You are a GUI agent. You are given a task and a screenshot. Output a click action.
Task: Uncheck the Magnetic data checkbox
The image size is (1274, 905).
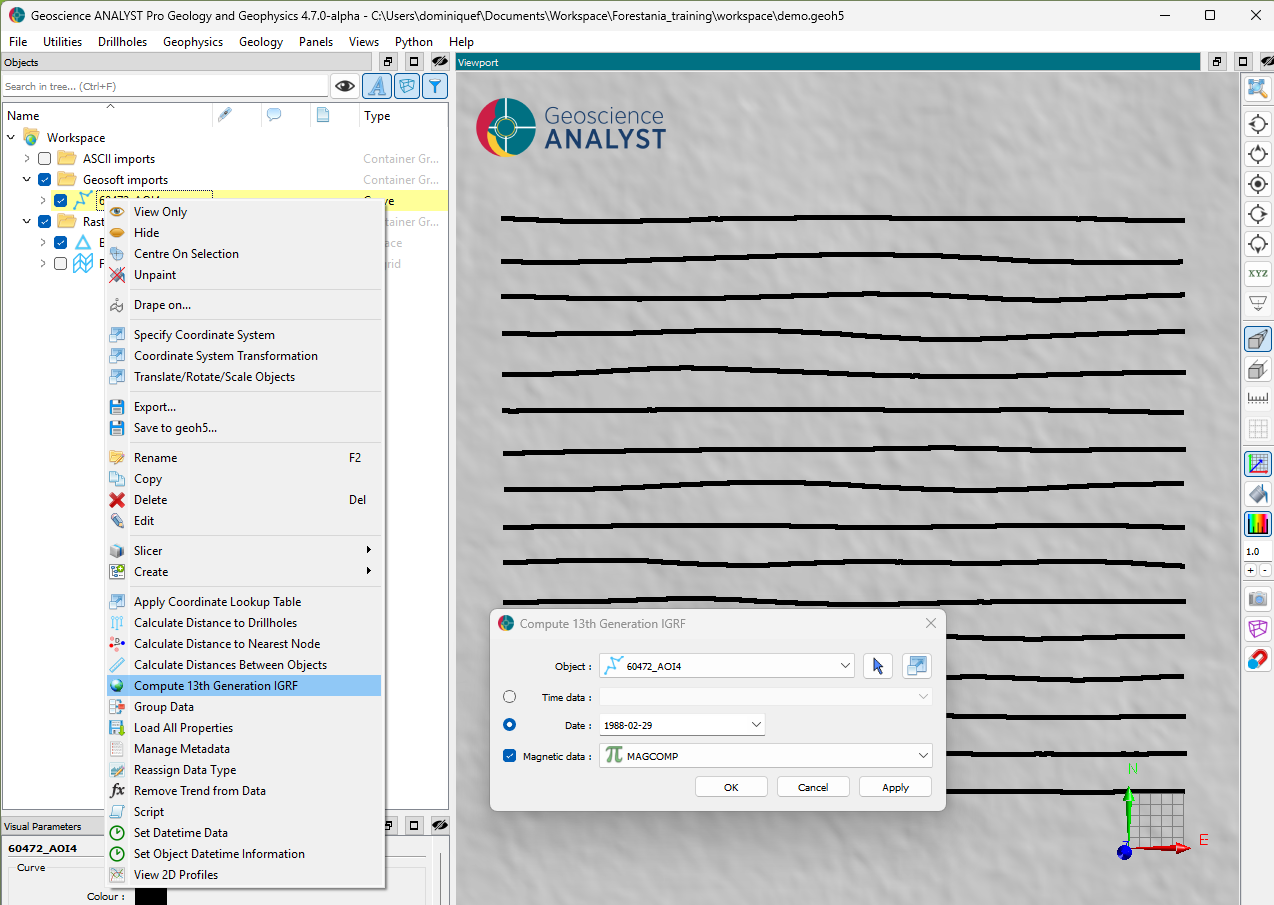(x=510, y=756)
